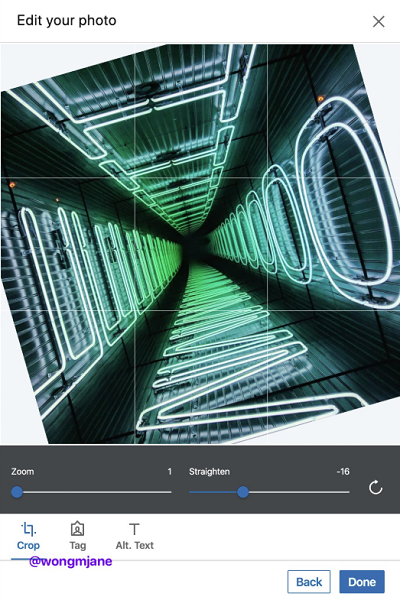Switch to the Crop tab label
Screen dimensions: 400x600
coord(28,545)
